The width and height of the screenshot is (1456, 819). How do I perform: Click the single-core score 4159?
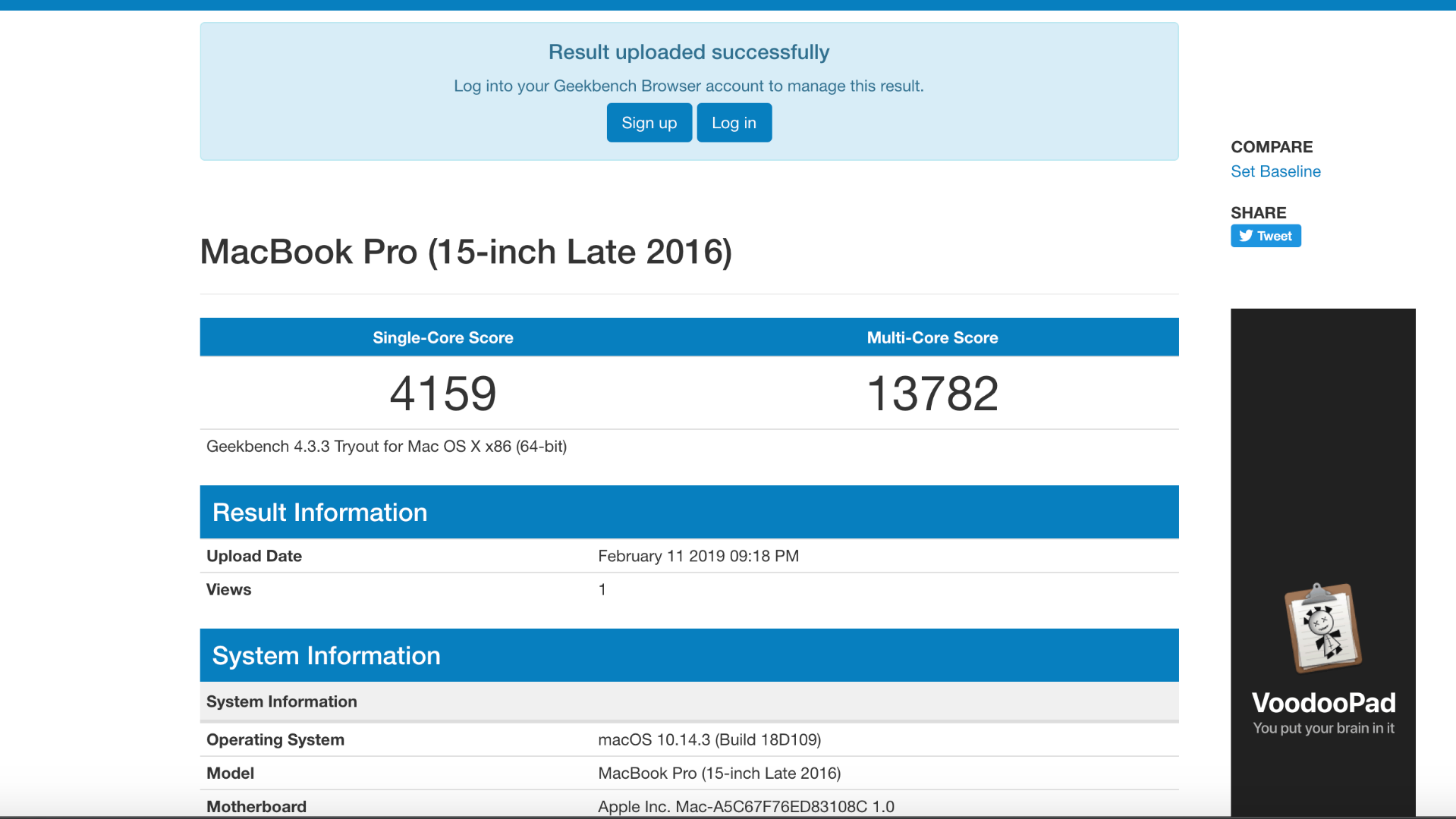[x=443, y=394]
